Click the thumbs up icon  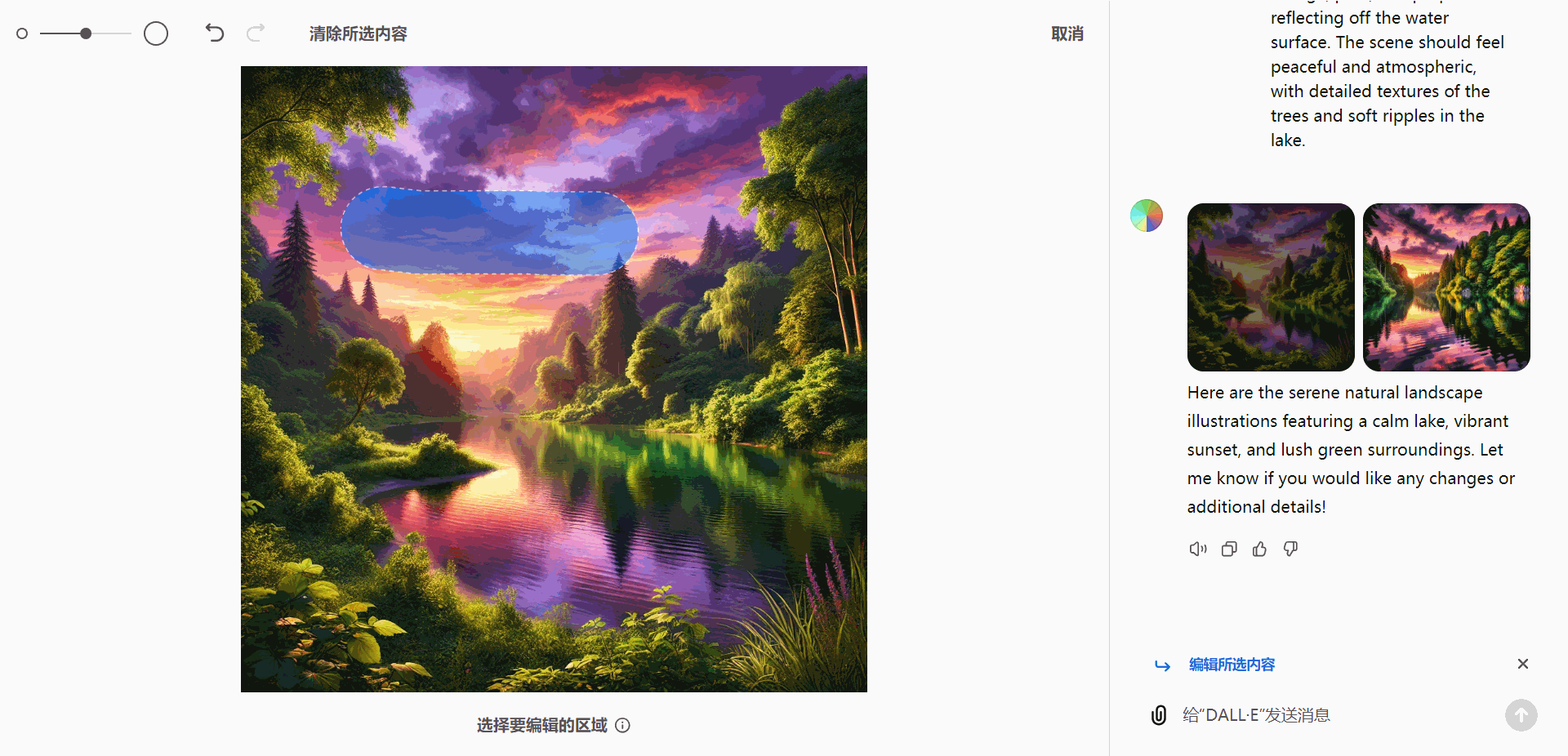[1260, 549]
